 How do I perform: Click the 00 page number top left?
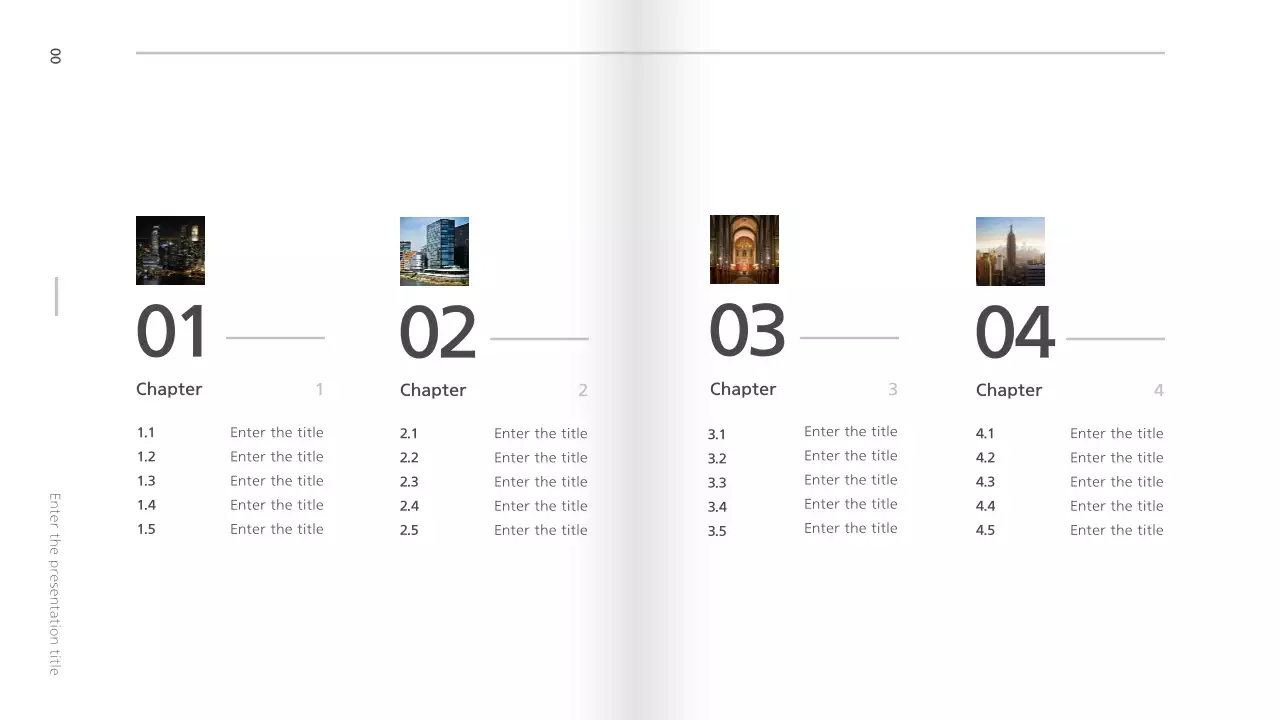(x=55, y=57)
